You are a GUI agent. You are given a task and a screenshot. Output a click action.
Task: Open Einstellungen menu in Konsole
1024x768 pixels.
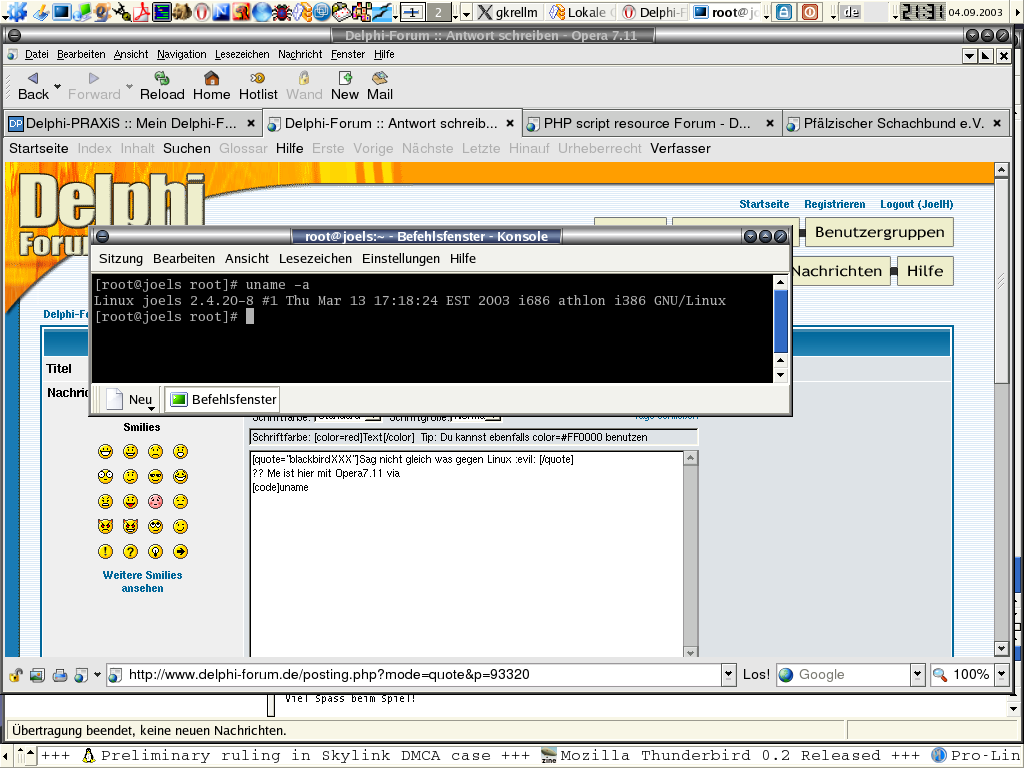400,259
